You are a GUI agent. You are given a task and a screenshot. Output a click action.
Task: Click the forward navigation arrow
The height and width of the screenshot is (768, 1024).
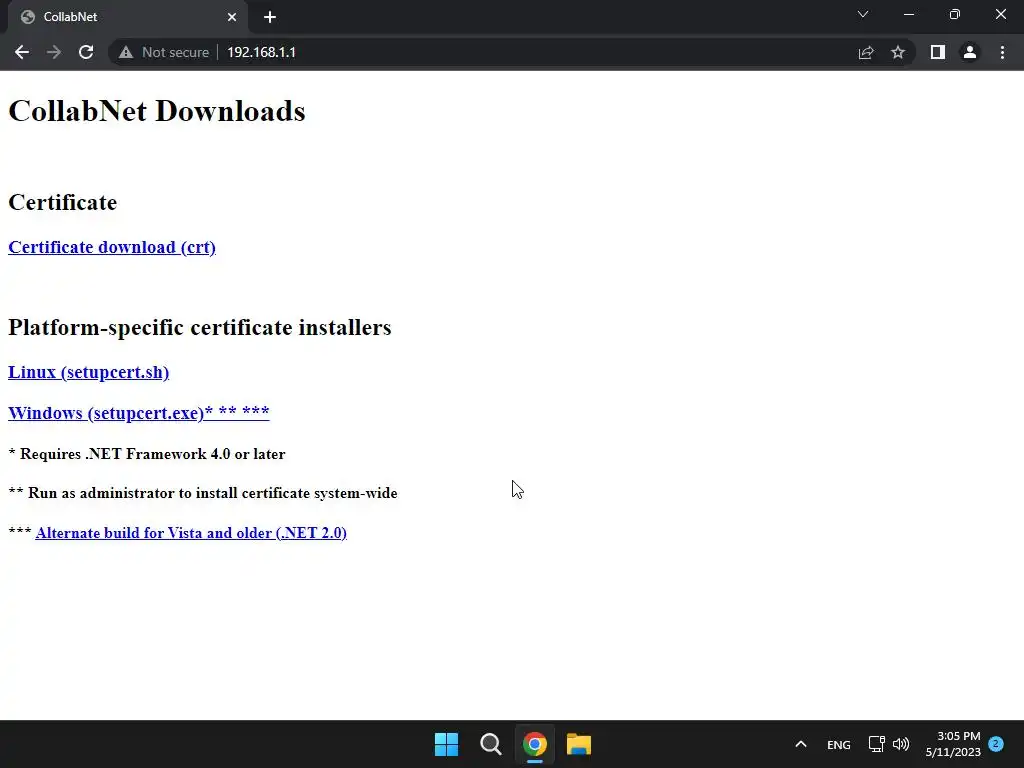tap(54, 52)
